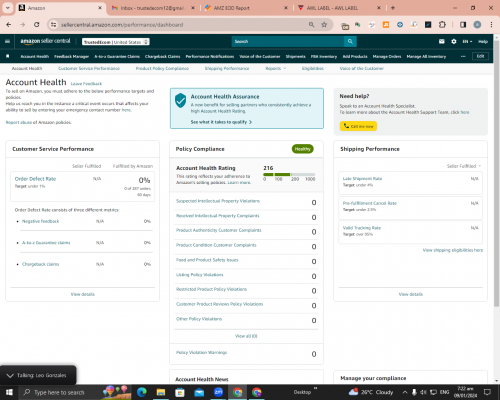The height and width of the screenshot is (400, 500).
Task: Switch to AMZ EOD Report tab
Action: coord(246,8)
